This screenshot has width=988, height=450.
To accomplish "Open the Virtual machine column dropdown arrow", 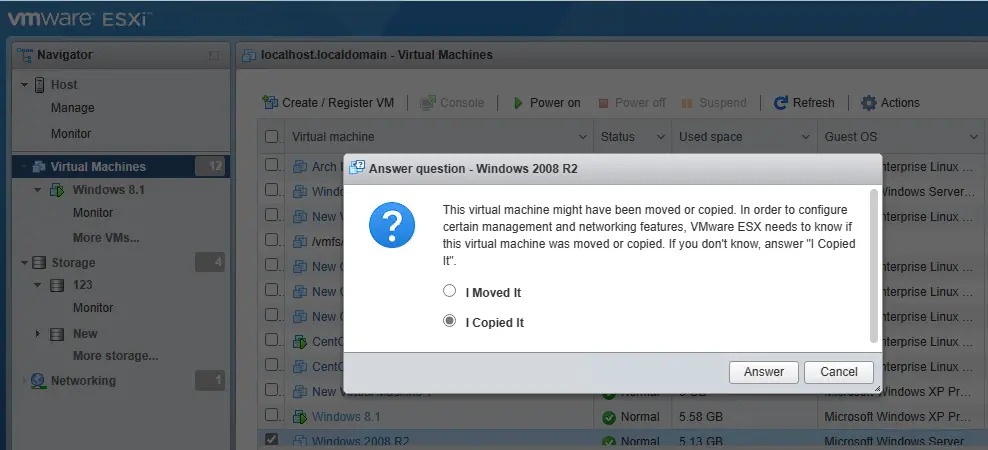I will [x=583, y=137].
